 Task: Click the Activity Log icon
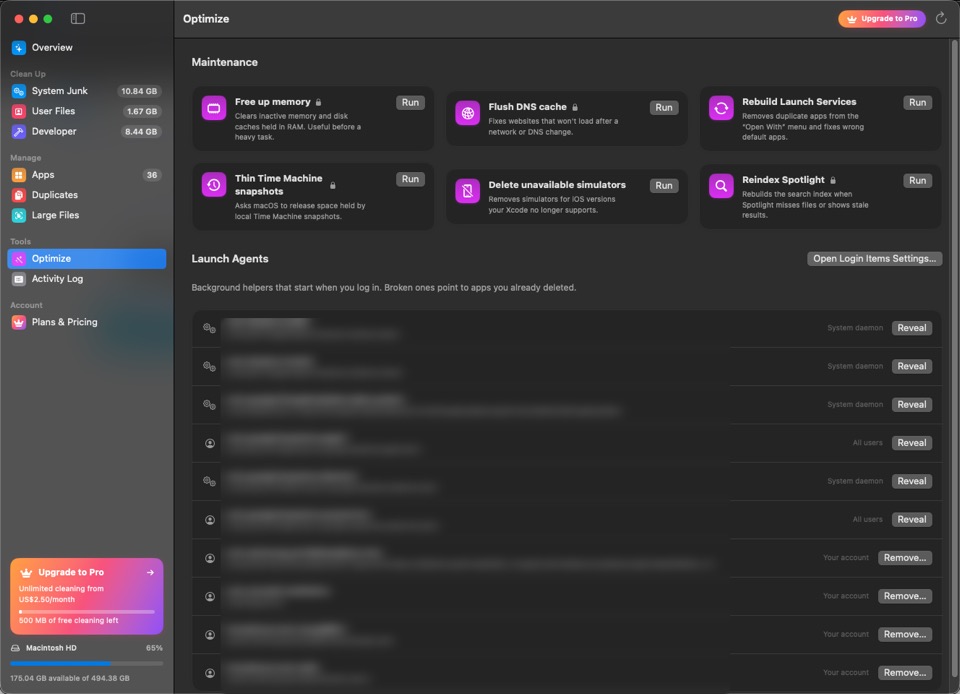tap(19, 278)
